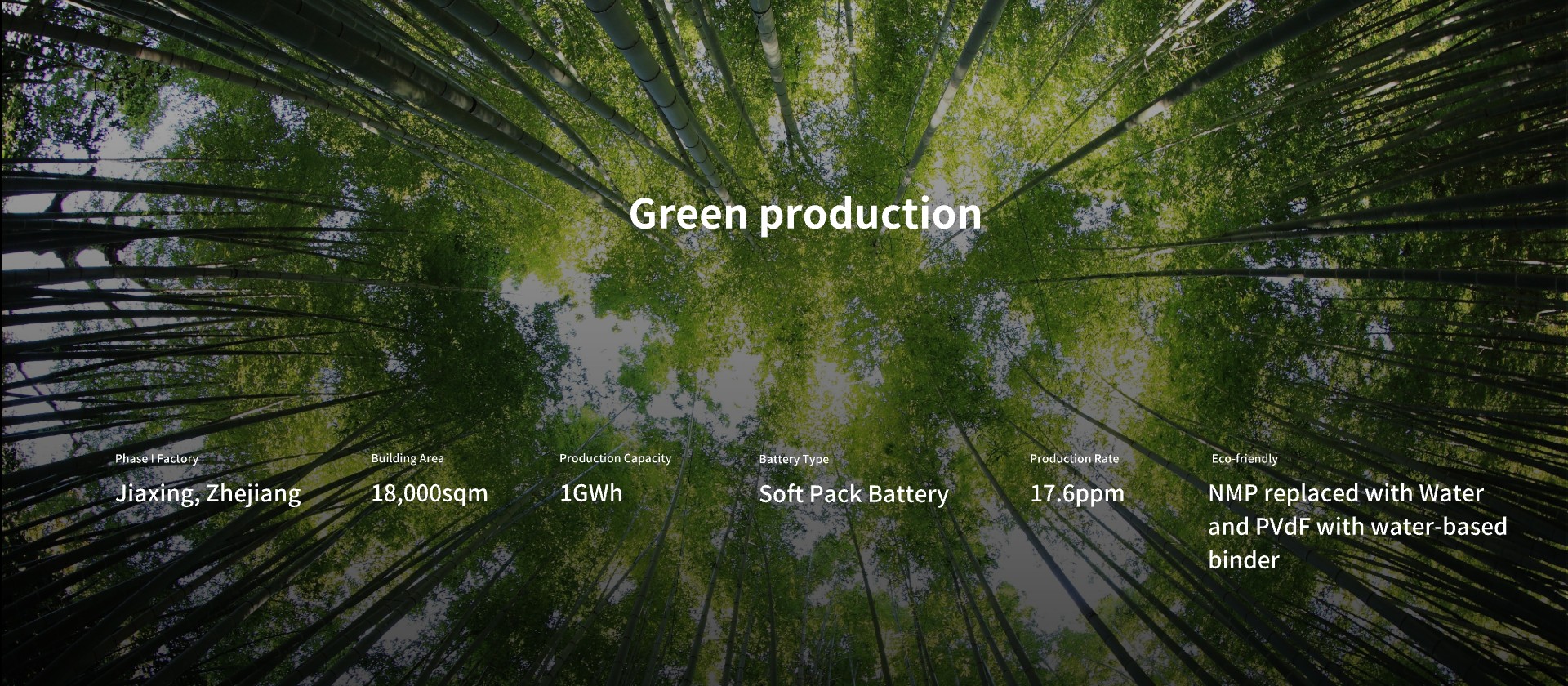Screen dimensions: 1568x686
Task: Select the 'Building Area' label
Action: [408, 458]
